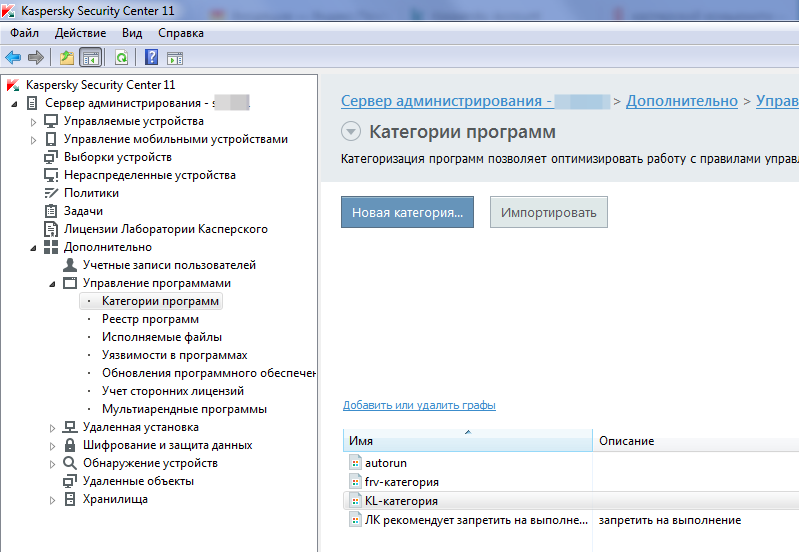Click the Импортировать button
Image resolution: width=799 pixels, height=552 pixels.
[x=548, y=213]
